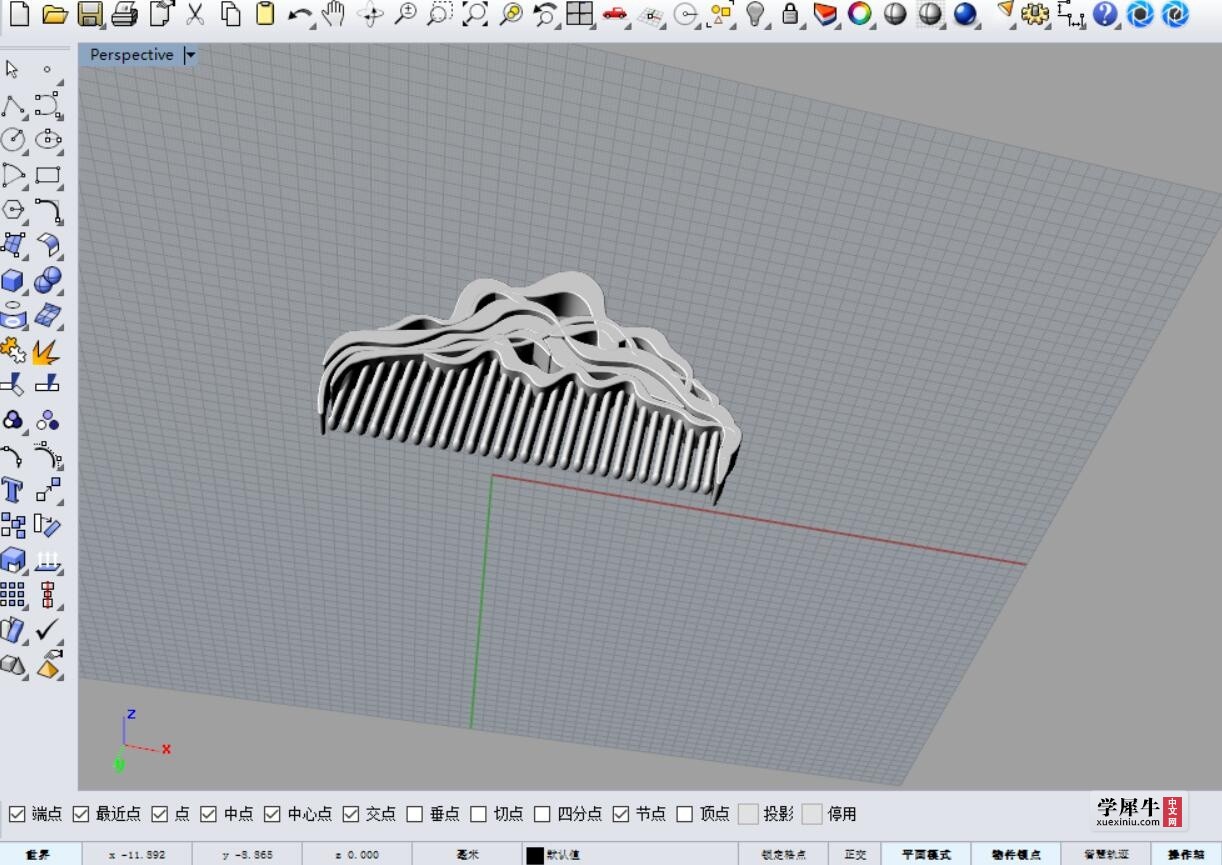This screenshot has height=865, width=1222.
Task: Click the padlock lock objects icon
Action: tap(790, 14)
